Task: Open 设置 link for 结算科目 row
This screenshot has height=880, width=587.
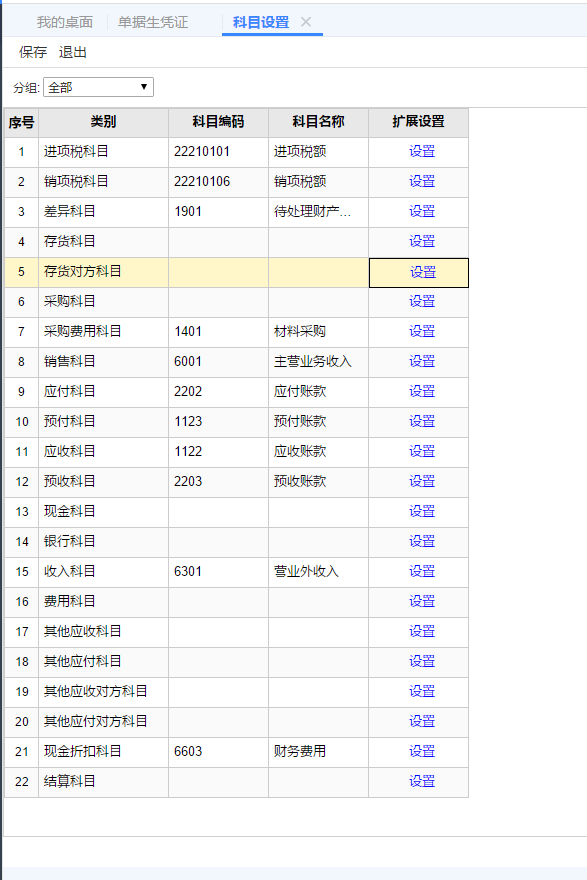Action: click(x=422, y=781)
